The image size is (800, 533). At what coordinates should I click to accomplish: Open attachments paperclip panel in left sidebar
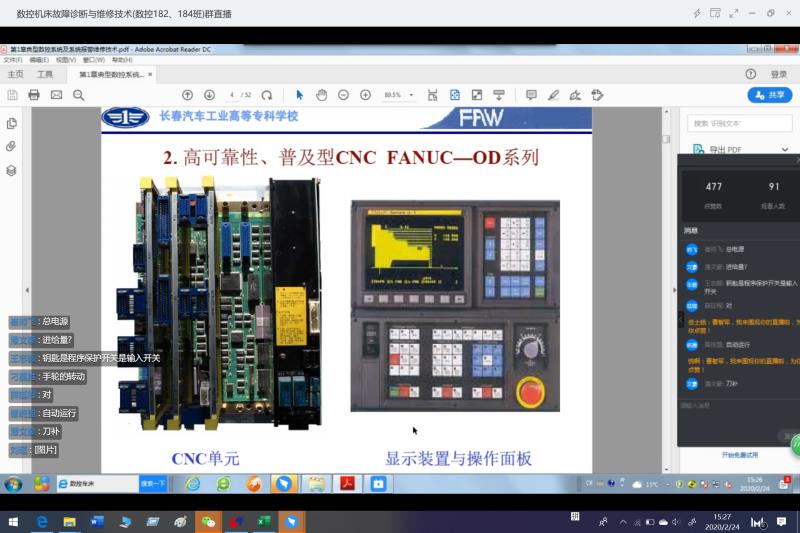pos(11,146)
